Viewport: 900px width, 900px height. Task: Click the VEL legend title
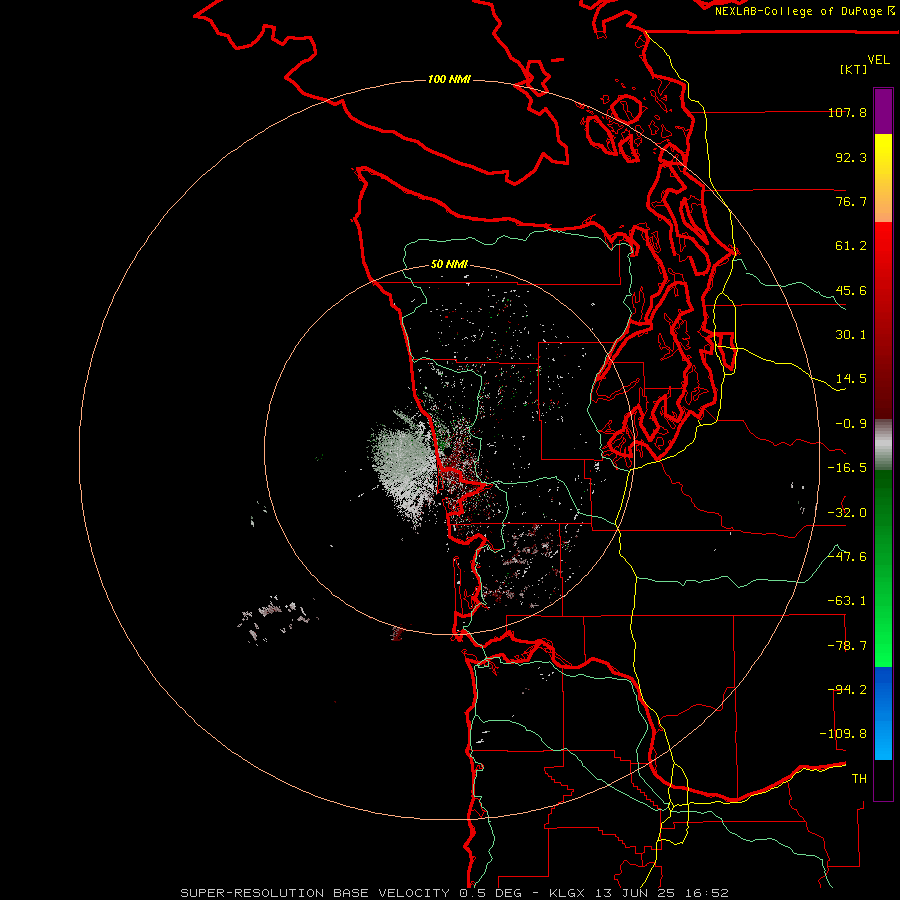tap(878, 60)
